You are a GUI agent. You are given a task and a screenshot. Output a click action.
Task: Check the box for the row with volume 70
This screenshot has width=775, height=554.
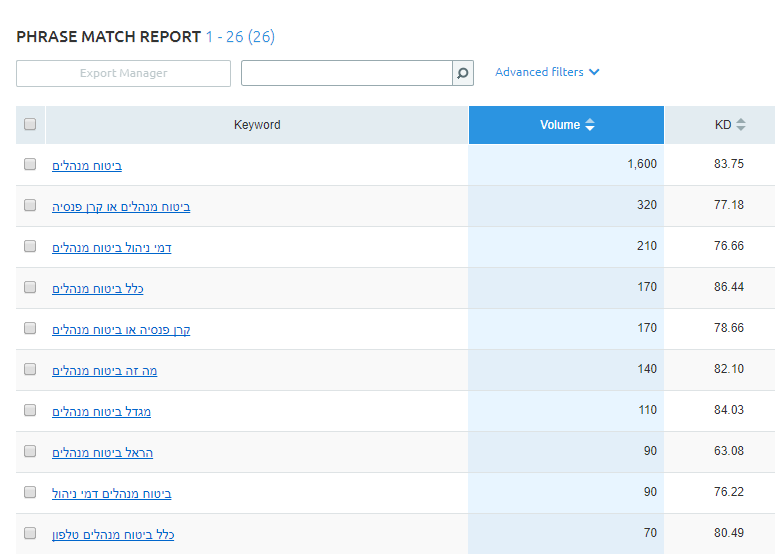pos(30,533)
